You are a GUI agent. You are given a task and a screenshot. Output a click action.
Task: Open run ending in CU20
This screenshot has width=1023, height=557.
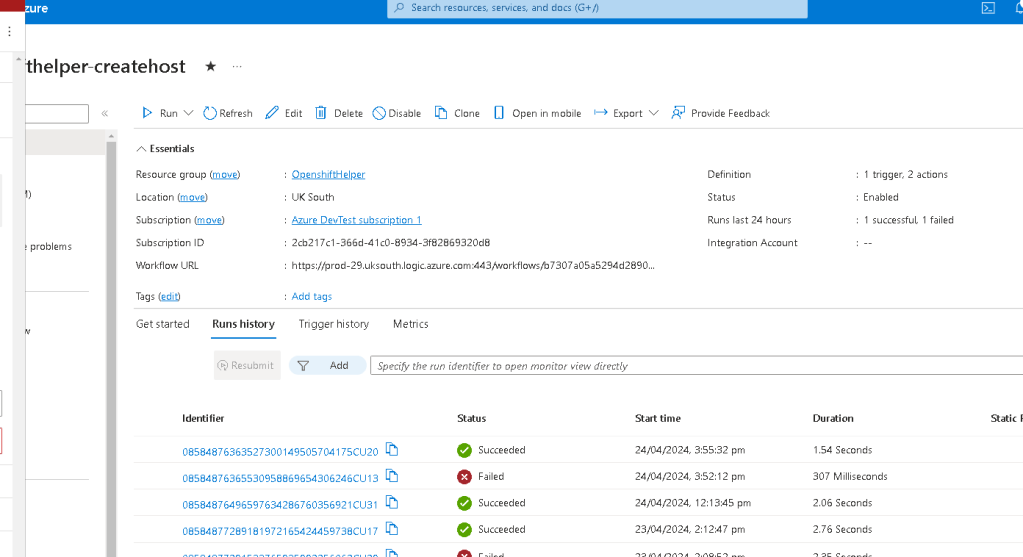(x=280, y=451)
